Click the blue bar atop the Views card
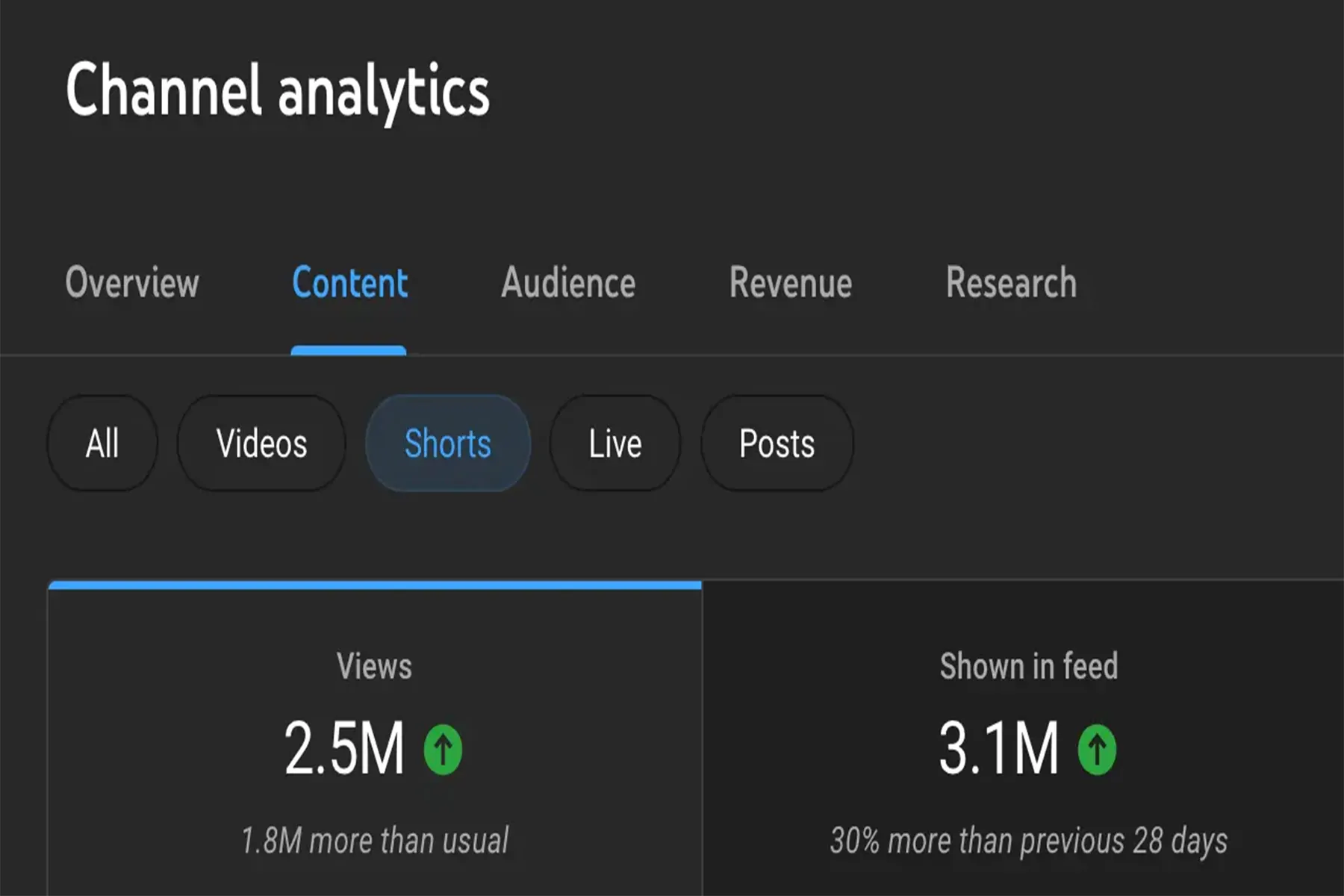The height and width of the screenshot is (896, 1344). (374, 585)
